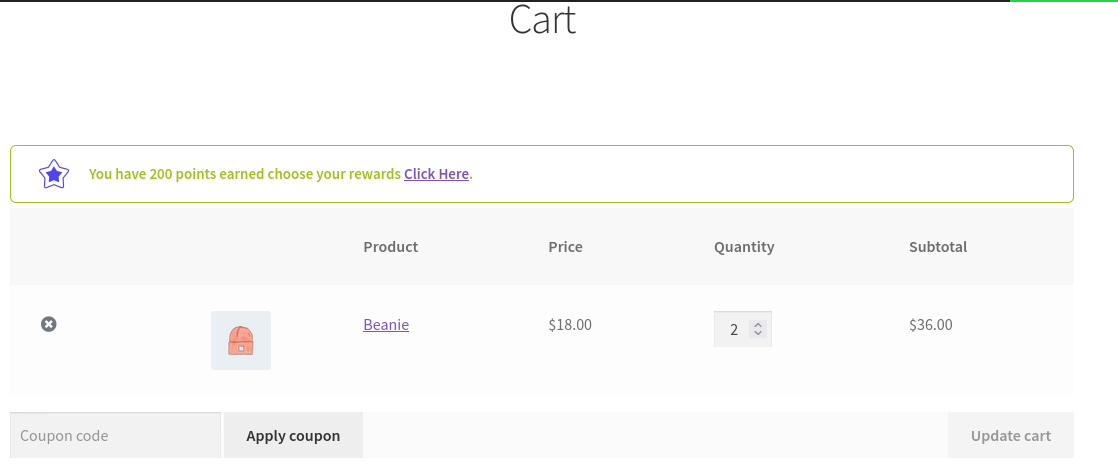Decrease Beanie quantity with down arrow
The image size is (1118, 475).
click(758, 333)
